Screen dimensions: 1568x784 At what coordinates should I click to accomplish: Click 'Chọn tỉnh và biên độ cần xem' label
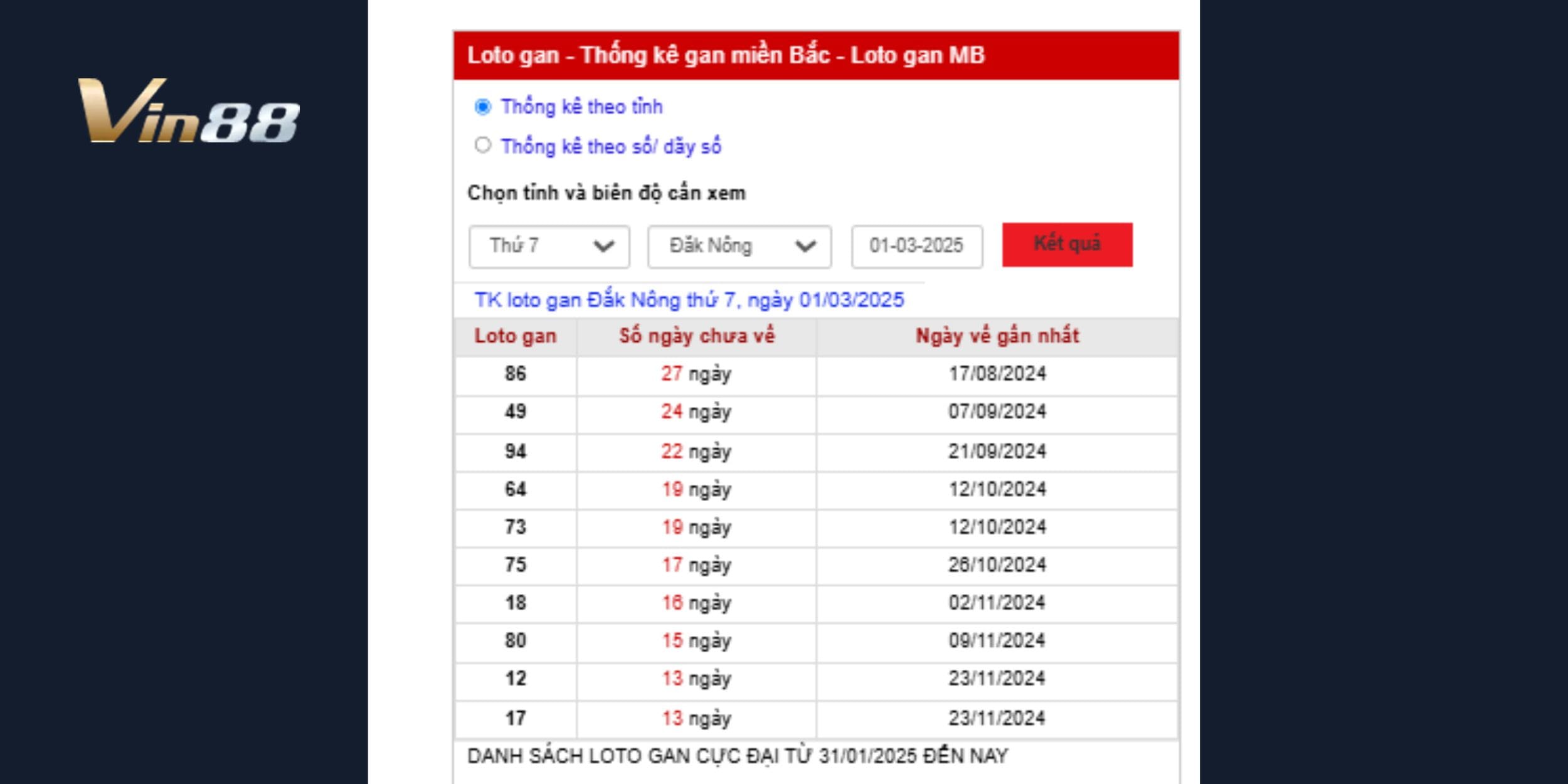[x=607, y=193]
